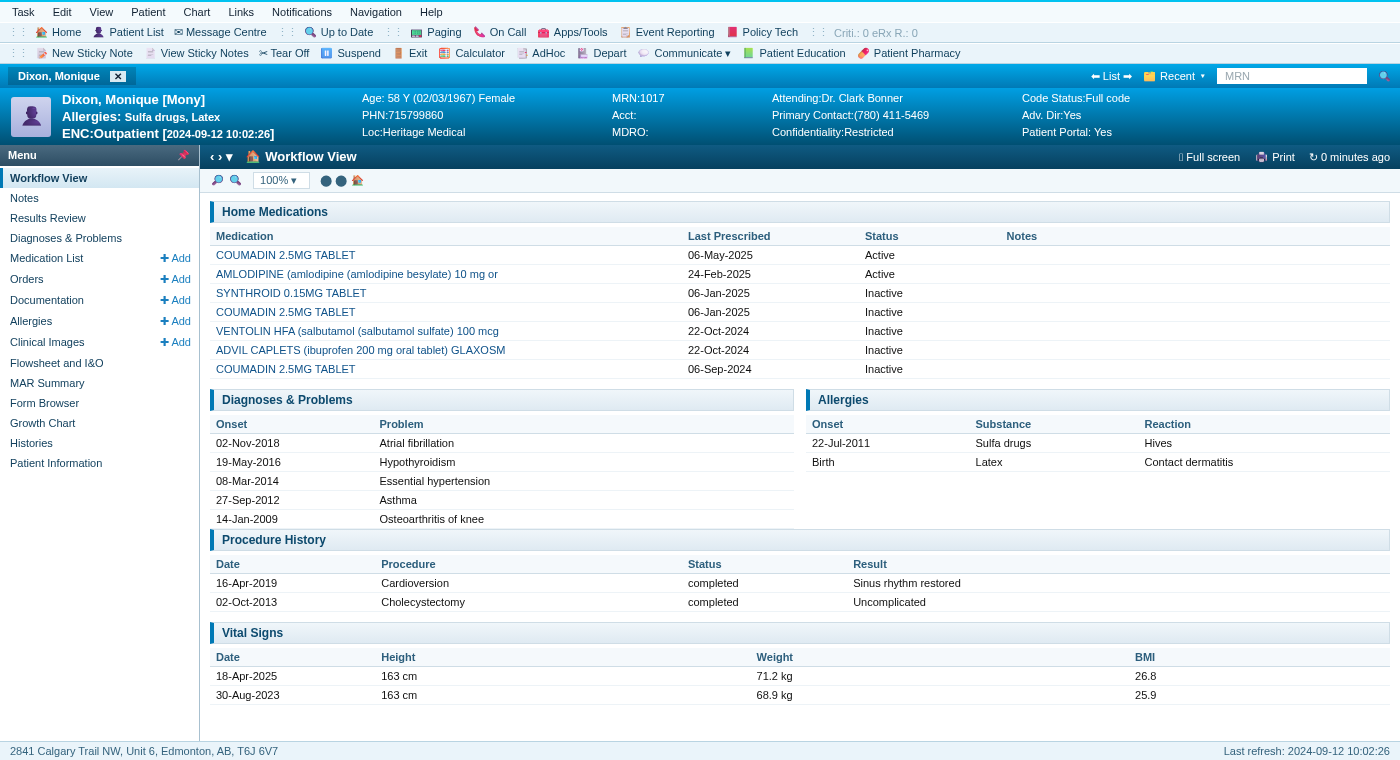This screenshot has width=1400, height=760.
Task: Open the Notifications menu
Action: pyautogui.click(x=302, y=12)
